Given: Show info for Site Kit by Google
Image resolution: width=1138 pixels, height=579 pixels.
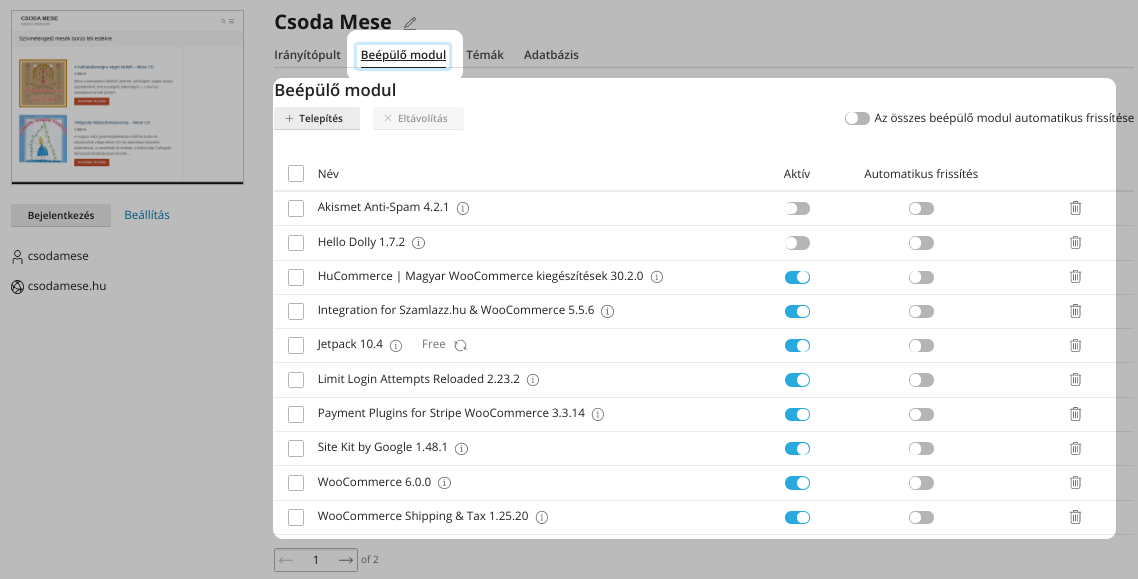Looking at the screenshot, I should [x=461, y=448].
